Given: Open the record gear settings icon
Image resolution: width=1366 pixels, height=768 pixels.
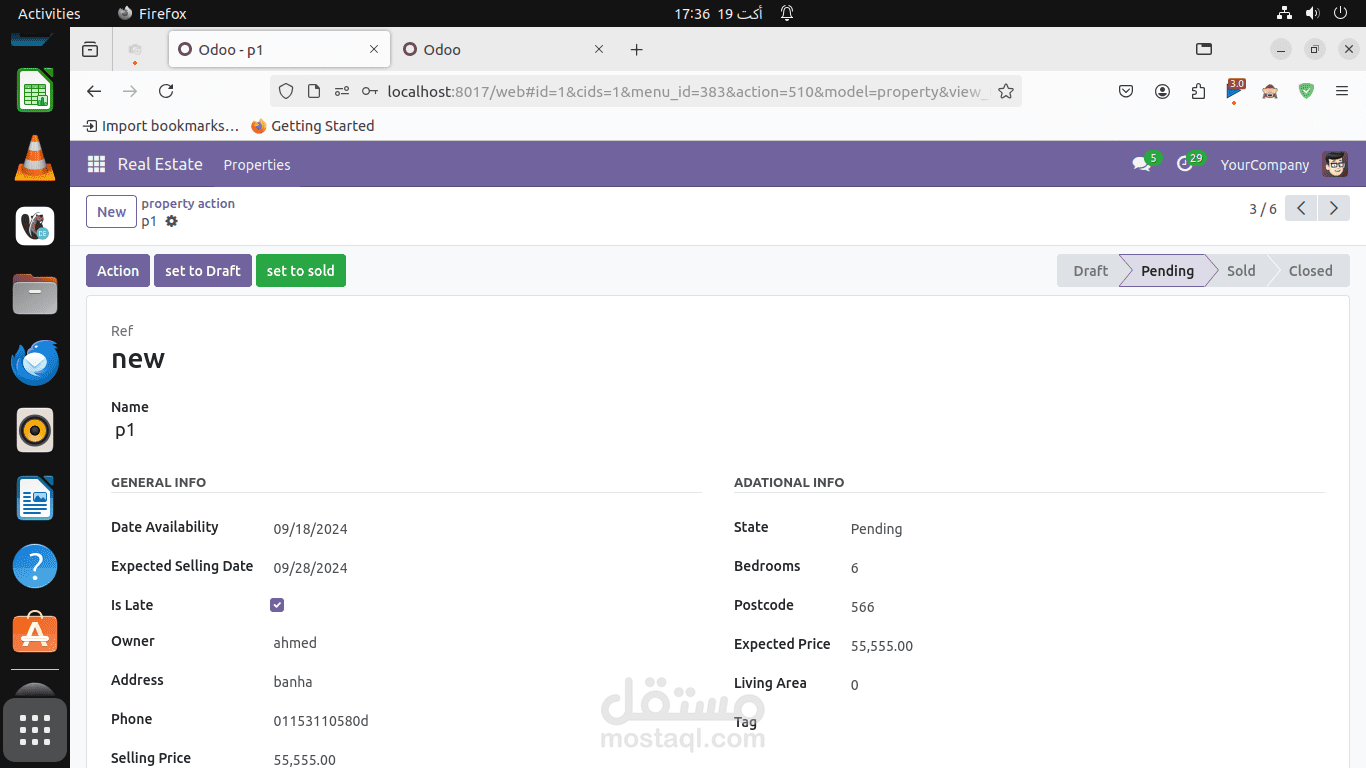Looking at the screenshot, I should point(171,221).
